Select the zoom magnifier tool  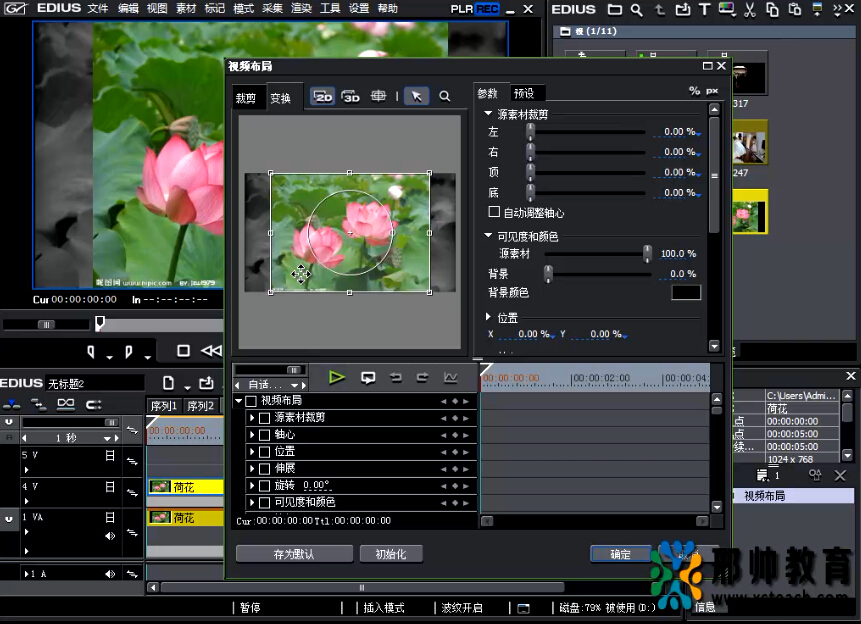click(x=444, y=97)
